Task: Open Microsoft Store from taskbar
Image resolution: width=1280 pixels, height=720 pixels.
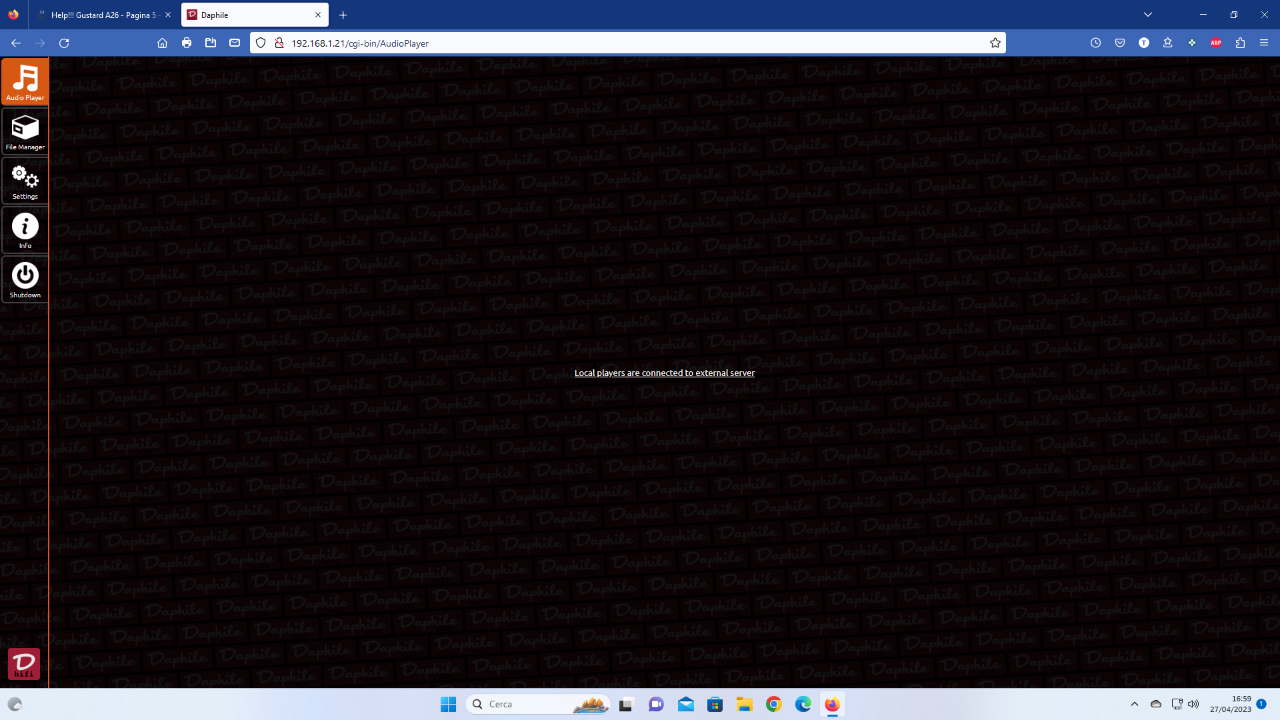Action: pyautogui.click(x=715, y=704)
